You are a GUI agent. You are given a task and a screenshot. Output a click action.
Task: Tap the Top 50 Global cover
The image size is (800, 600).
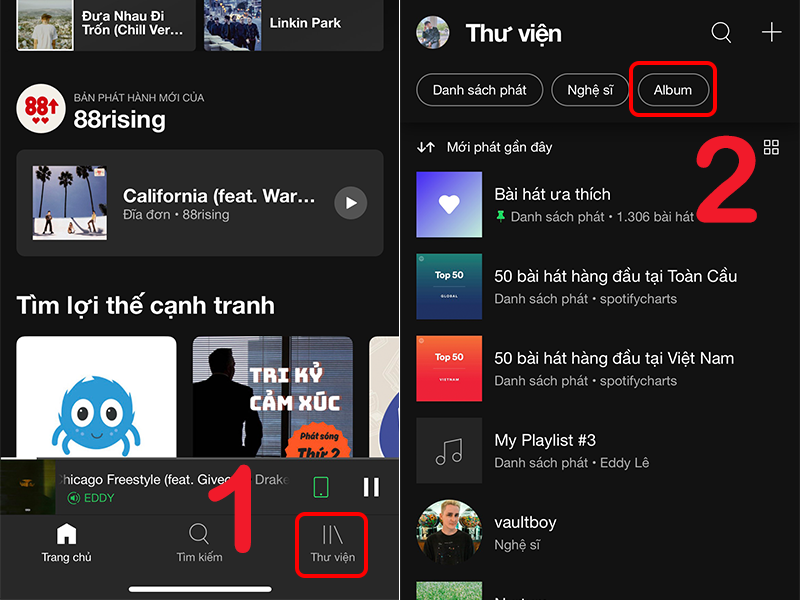pyautogui.click(x=449, y=286)
